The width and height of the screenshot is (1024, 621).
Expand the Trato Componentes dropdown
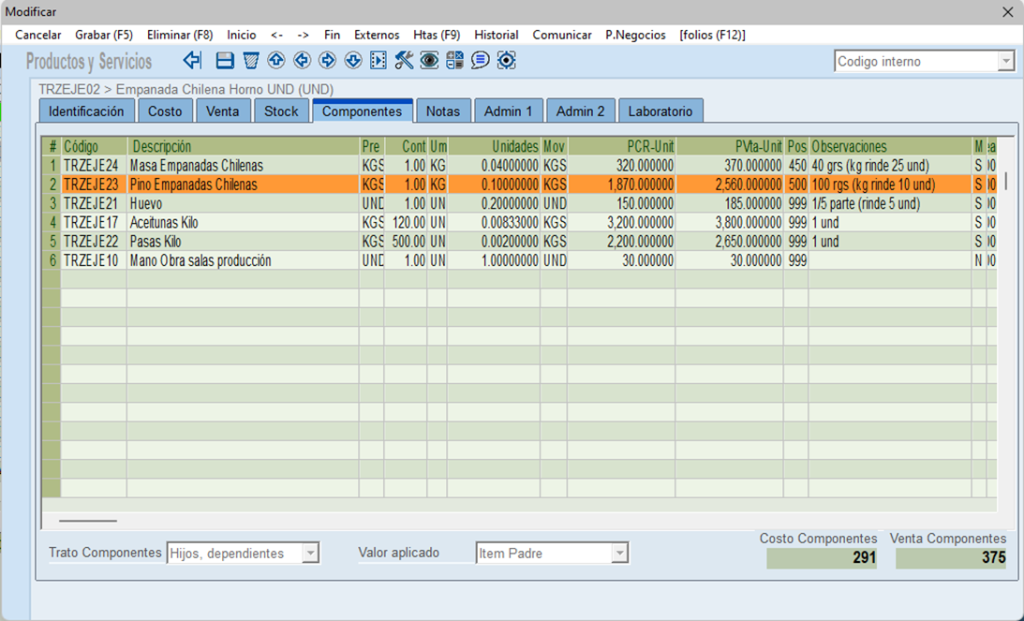pos(310,553)
